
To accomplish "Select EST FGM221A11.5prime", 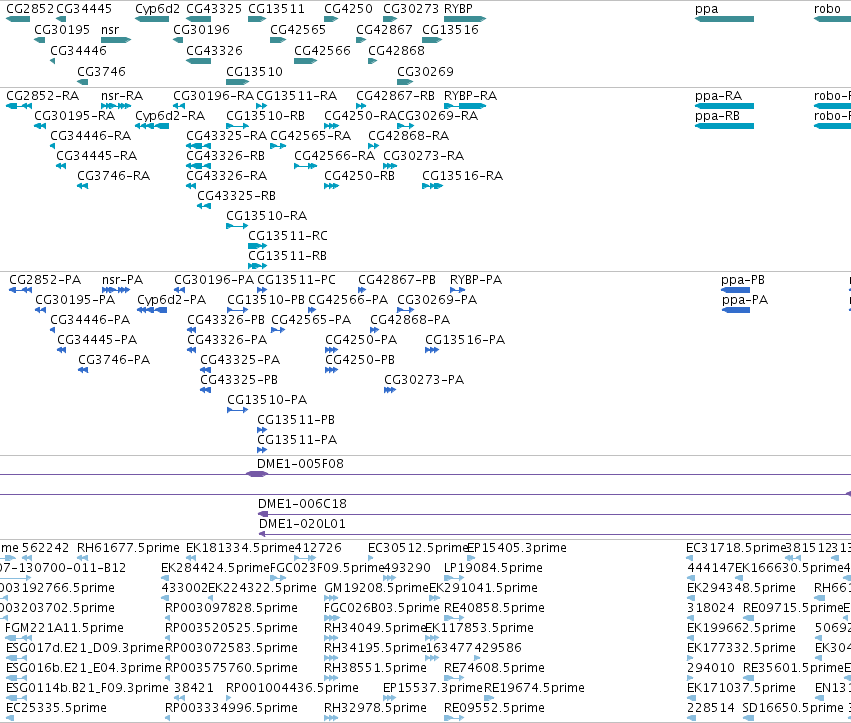I will tap(65, 628).
